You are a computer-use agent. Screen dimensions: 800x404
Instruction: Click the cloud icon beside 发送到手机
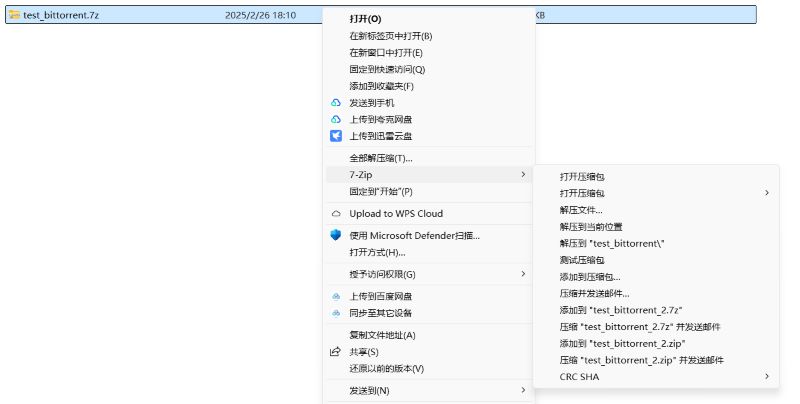pyautogui.click(x=336, y=103)
